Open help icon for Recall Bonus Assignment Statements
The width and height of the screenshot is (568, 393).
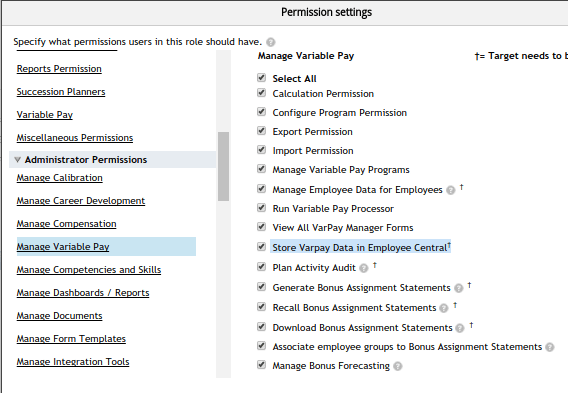444,308
